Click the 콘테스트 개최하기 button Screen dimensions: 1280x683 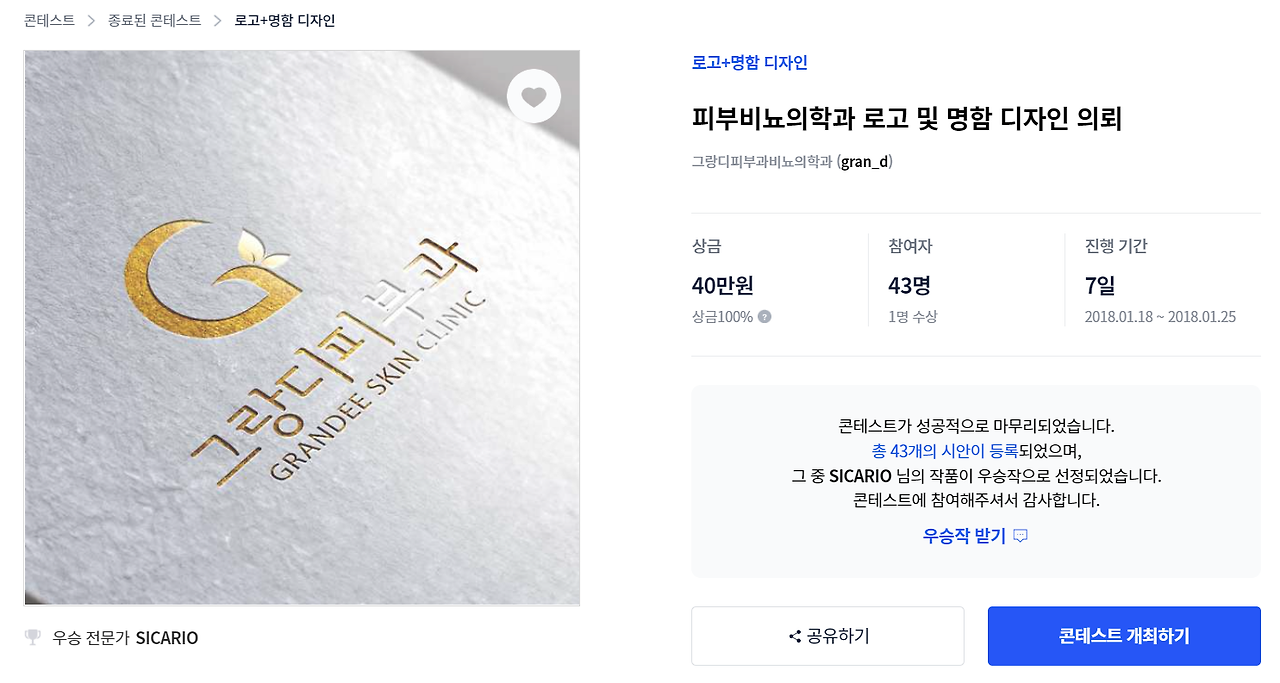(x=1124, y=636)
